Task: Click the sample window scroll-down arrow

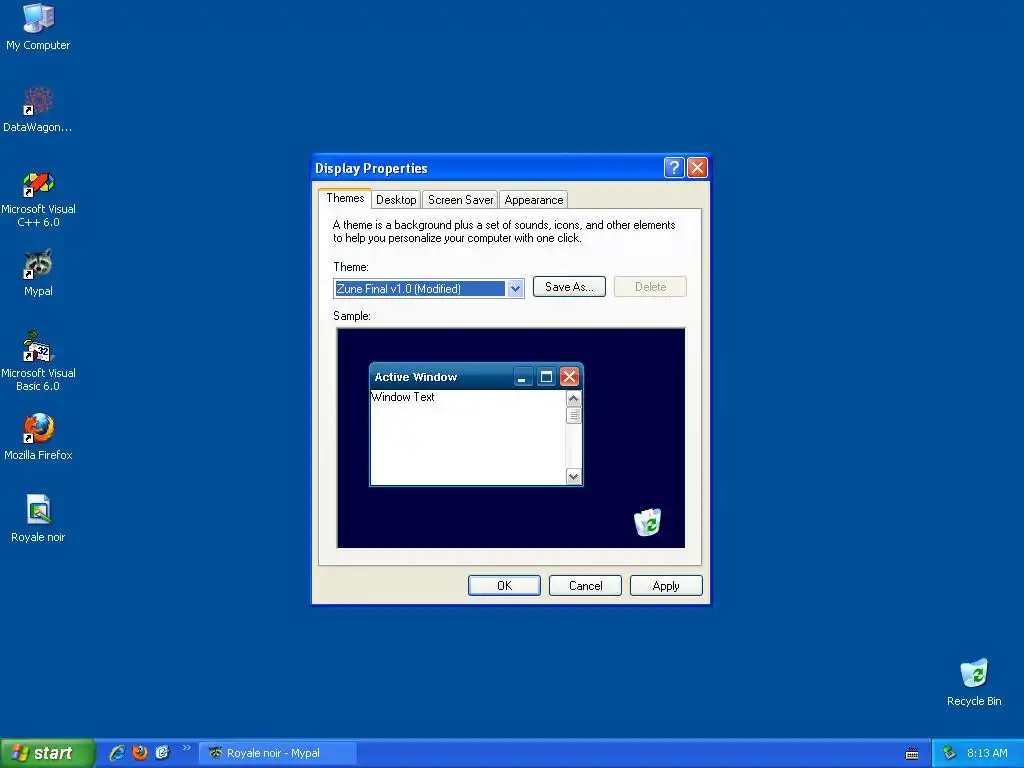Action: click(573, 477)
